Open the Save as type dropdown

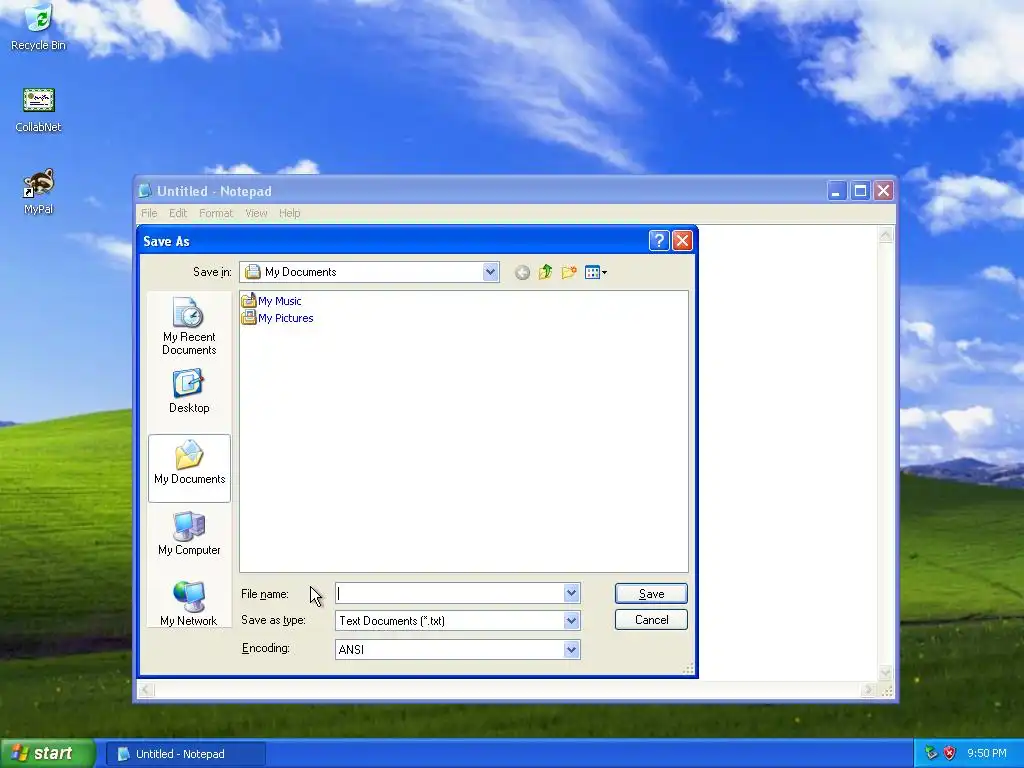tap(571, 620)
